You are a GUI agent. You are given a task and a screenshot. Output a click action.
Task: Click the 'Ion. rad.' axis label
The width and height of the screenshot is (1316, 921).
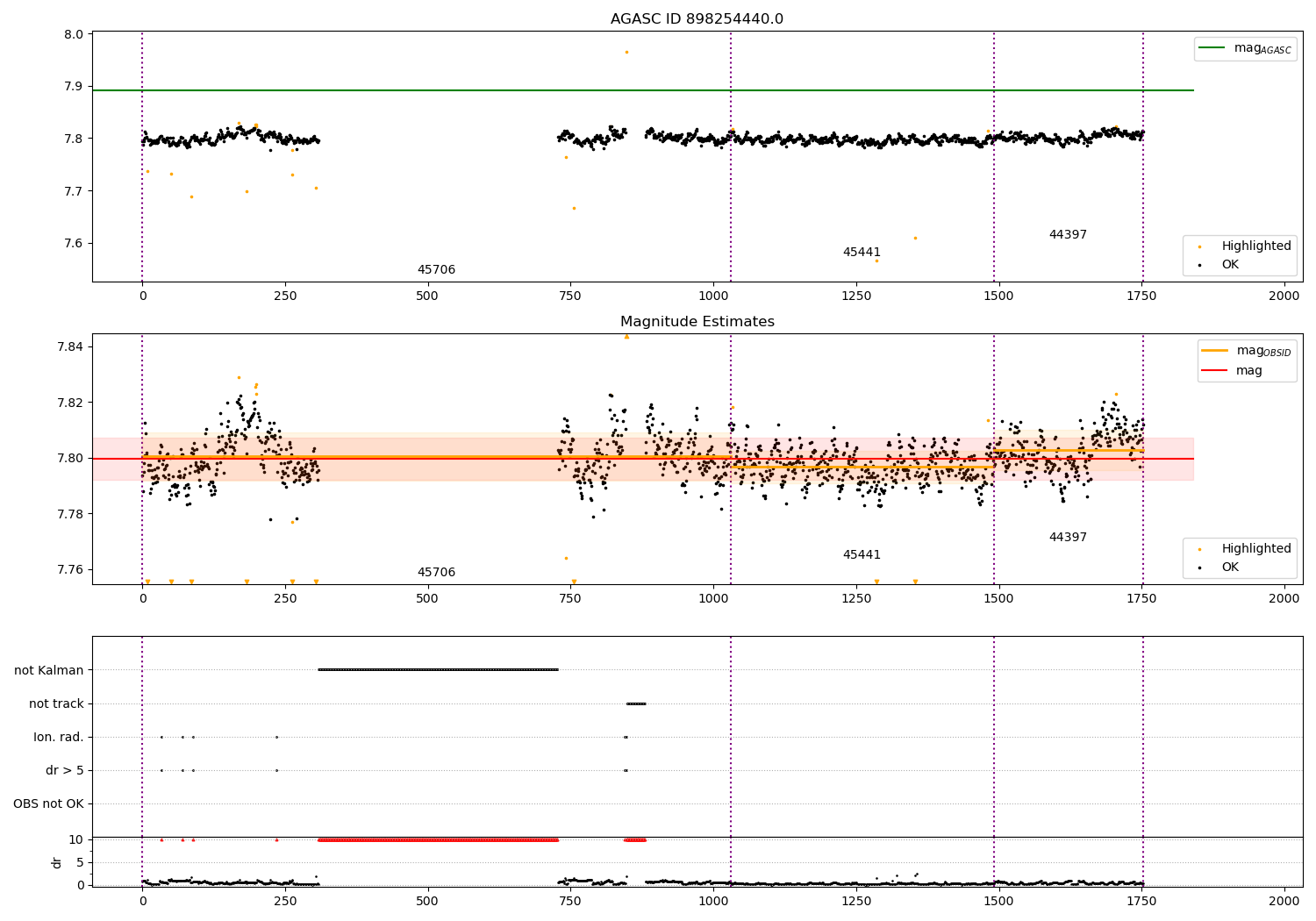[x=59, y=737]
